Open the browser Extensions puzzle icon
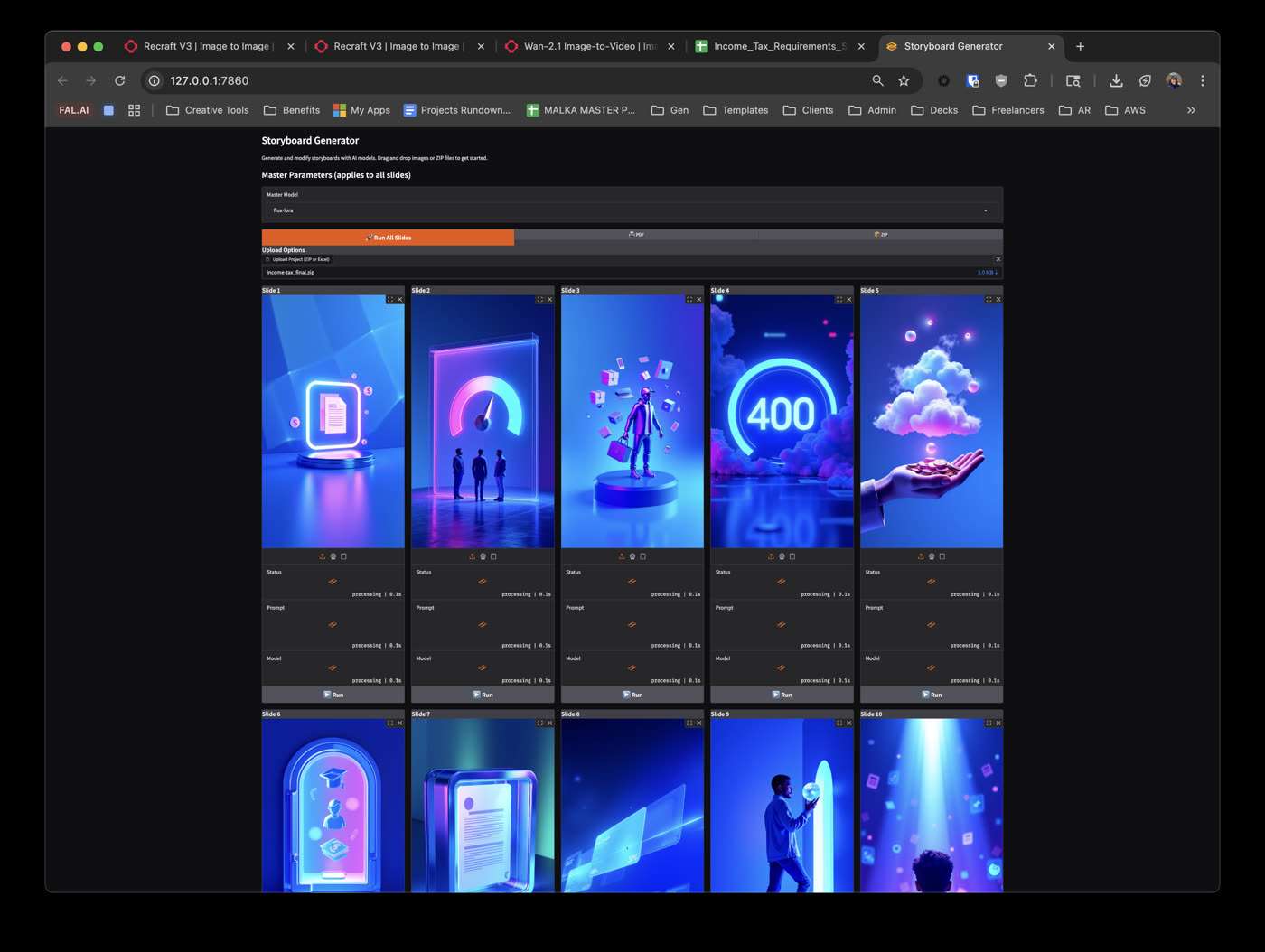This screenshot has height=952, width=1265. tap(1030, 80)
